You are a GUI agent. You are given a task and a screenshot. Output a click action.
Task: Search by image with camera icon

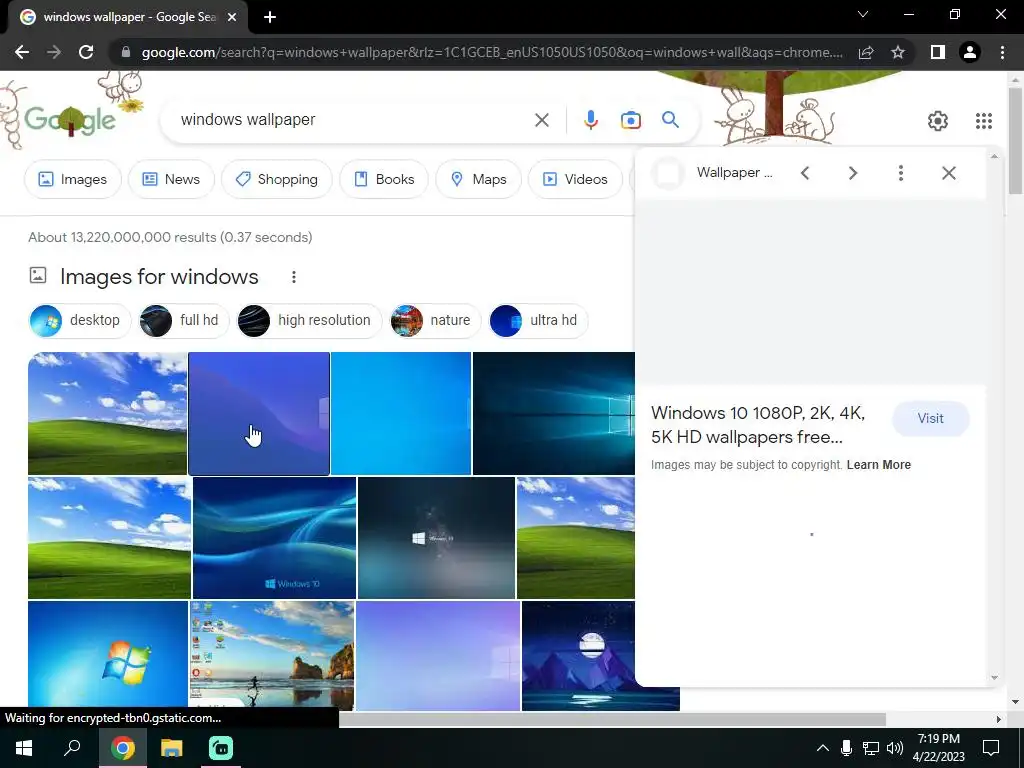click(630, 120)
